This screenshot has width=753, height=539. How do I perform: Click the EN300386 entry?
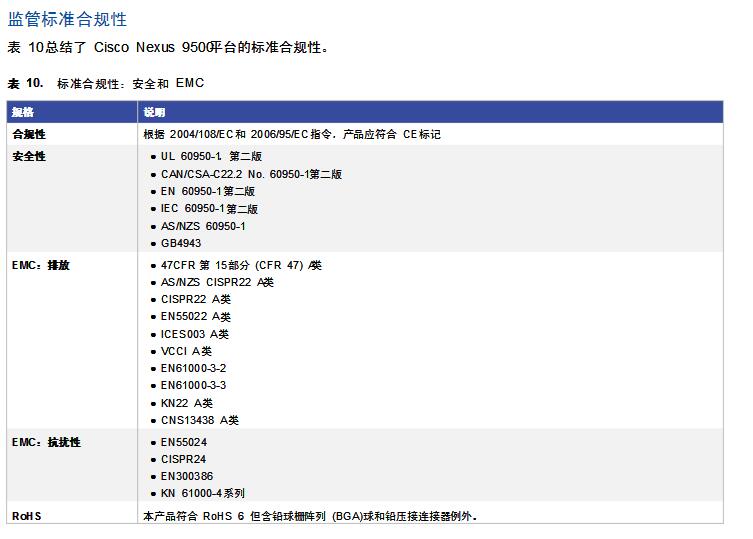pos(187,477)
